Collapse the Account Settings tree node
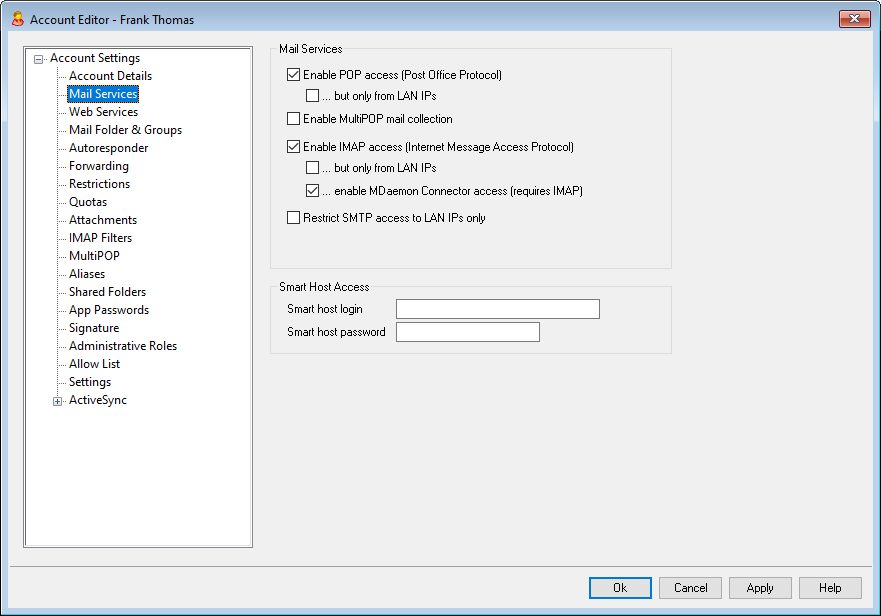Image resolution: width=881 pixels, height=616 pixels. 38,59
